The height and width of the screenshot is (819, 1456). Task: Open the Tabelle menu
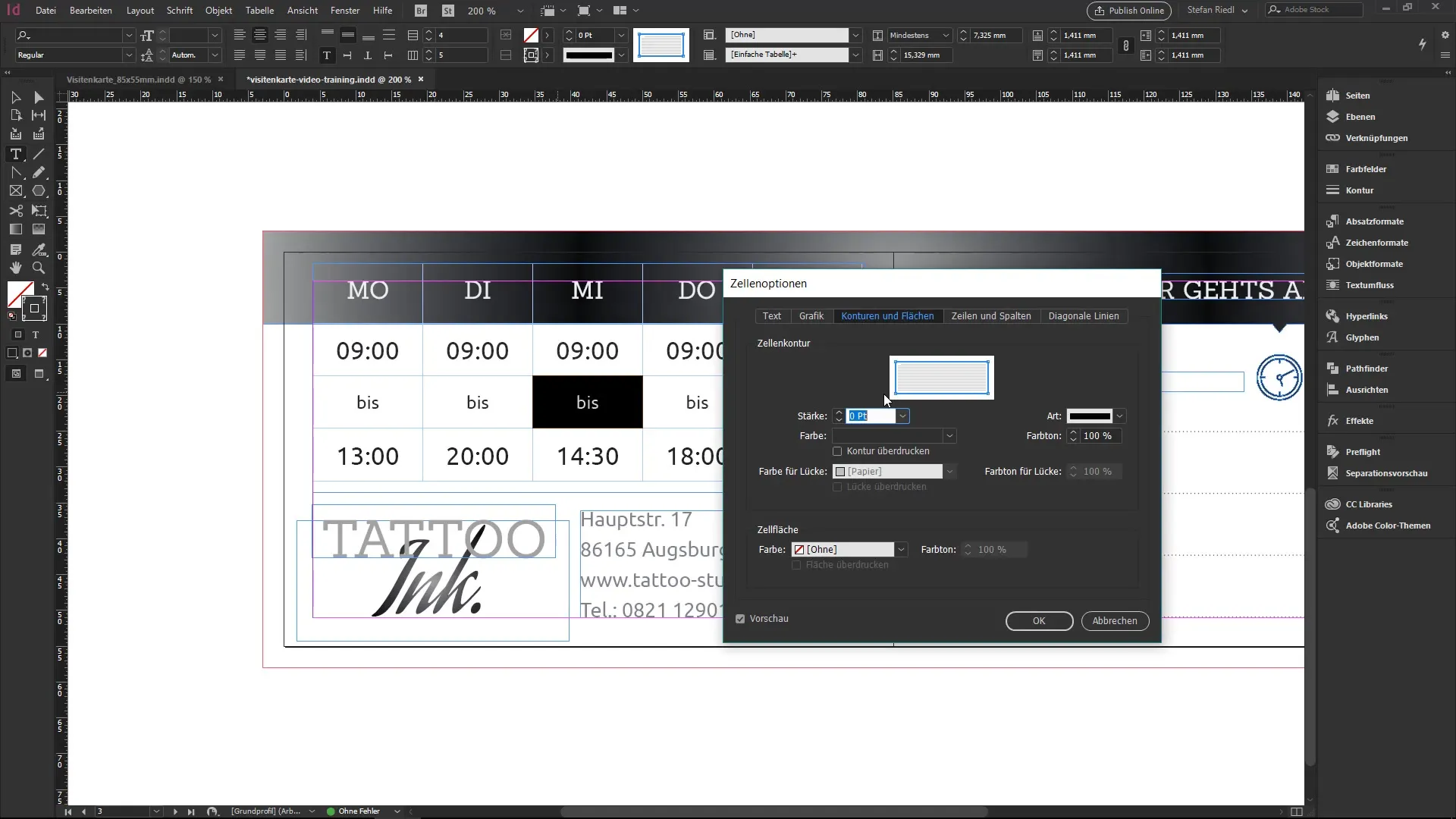point(259,11)
